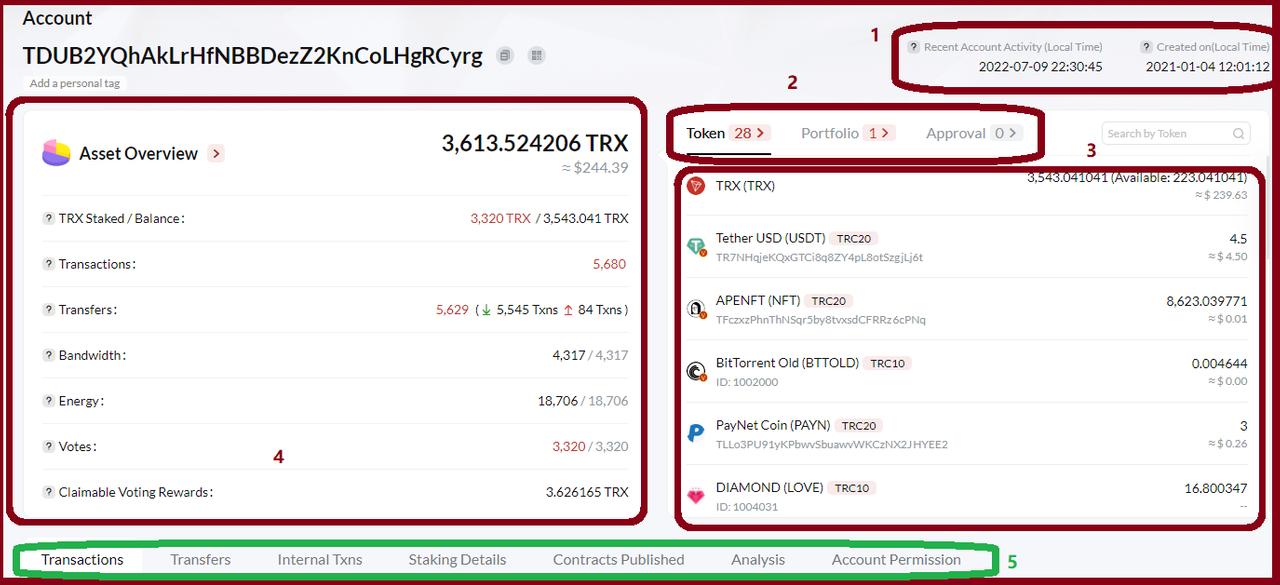1280x585 pixels.
Task: Click the TRX token logo
Action: [x=696, y=185]
